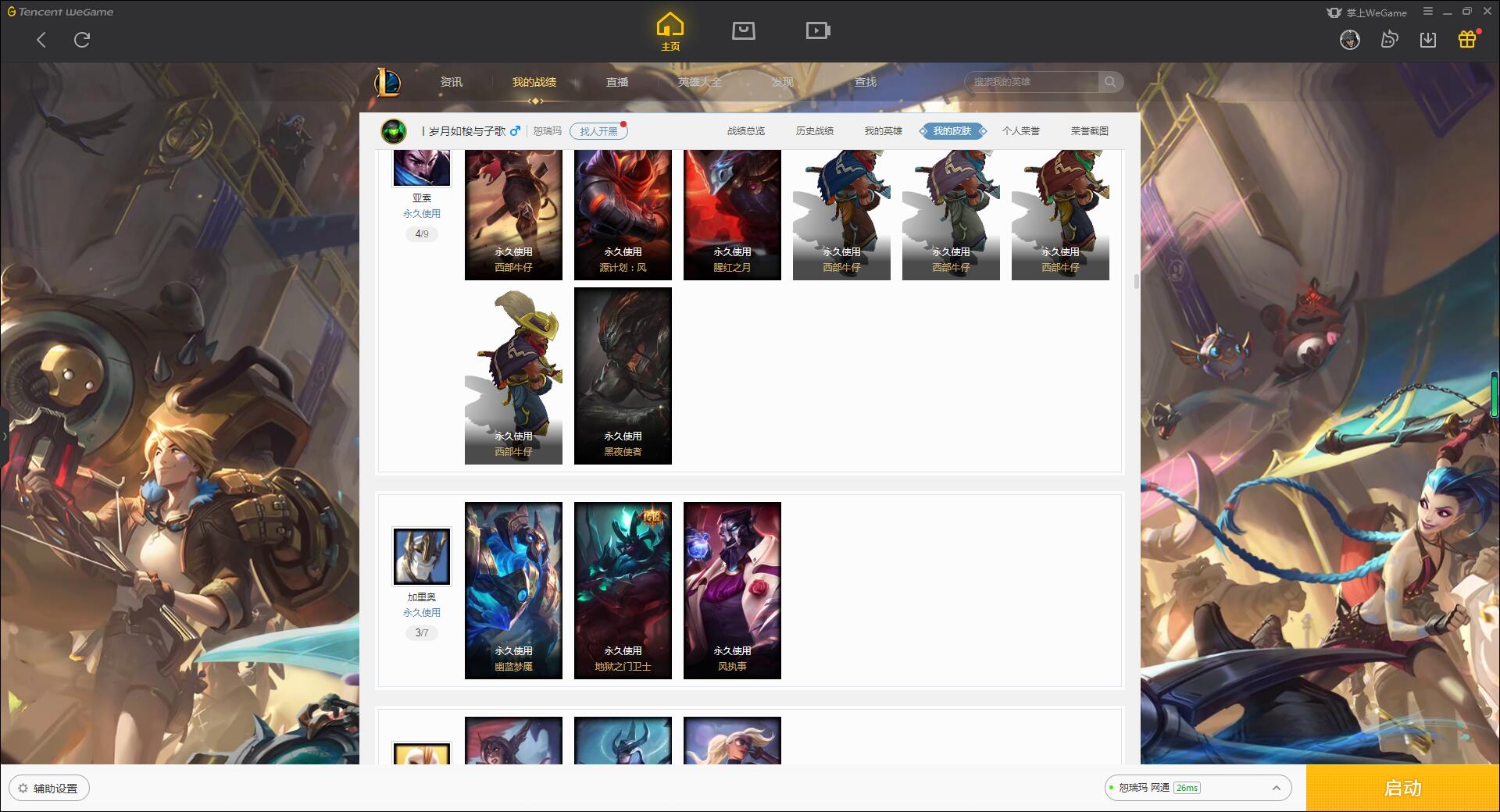Switch to the 资讯 tab
Viewport: 1500px width, 812px height.
452,82
